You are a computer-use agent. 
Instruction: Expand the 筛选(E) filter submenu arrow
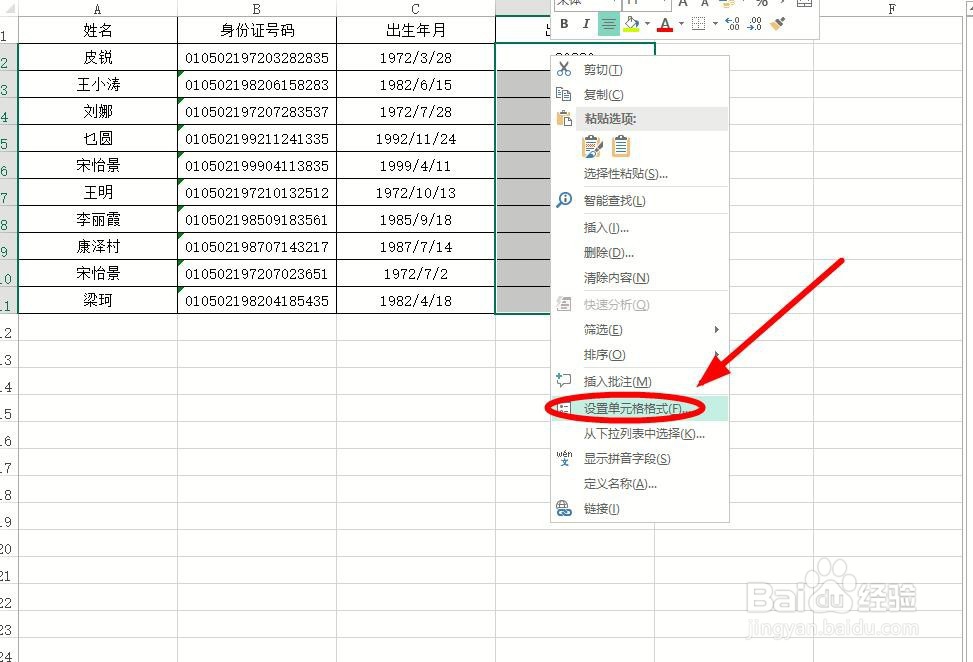pos(717,329)
